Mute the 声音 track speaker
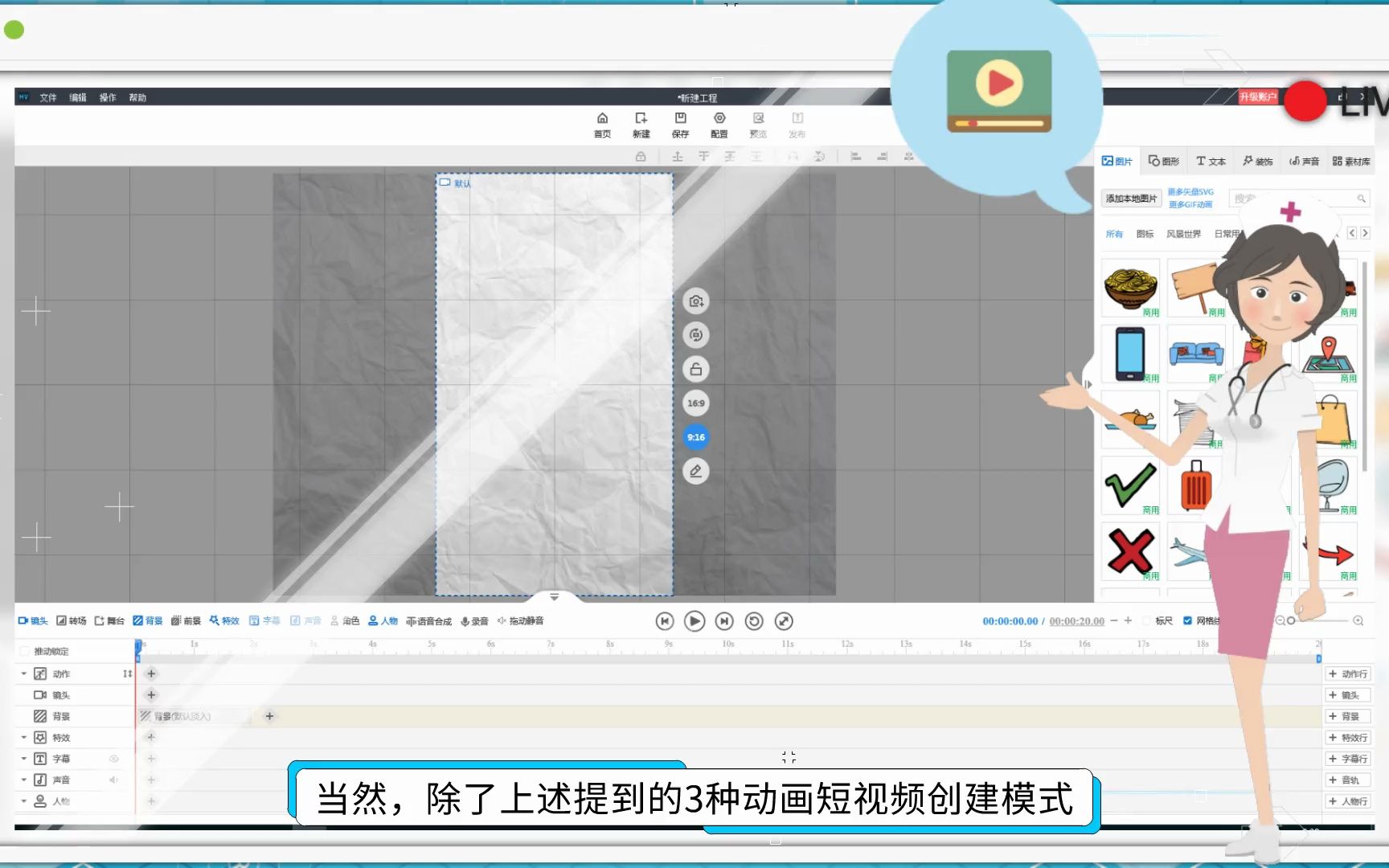This screenshot has width=1389, height=868. [114, 780]
